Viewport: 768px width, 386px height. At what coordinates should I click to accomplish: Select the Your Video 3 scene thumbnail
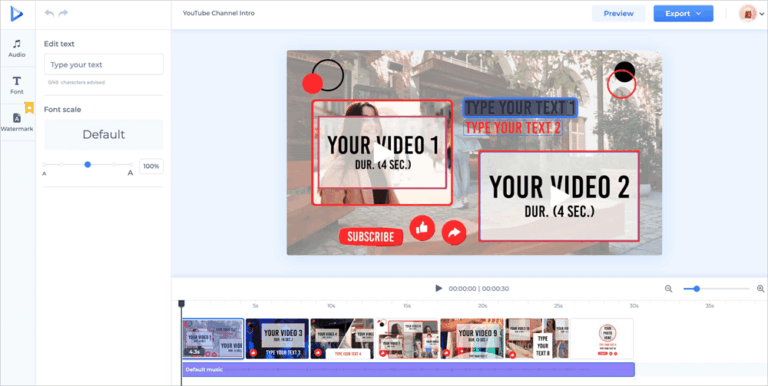click(x=277, y=338)
